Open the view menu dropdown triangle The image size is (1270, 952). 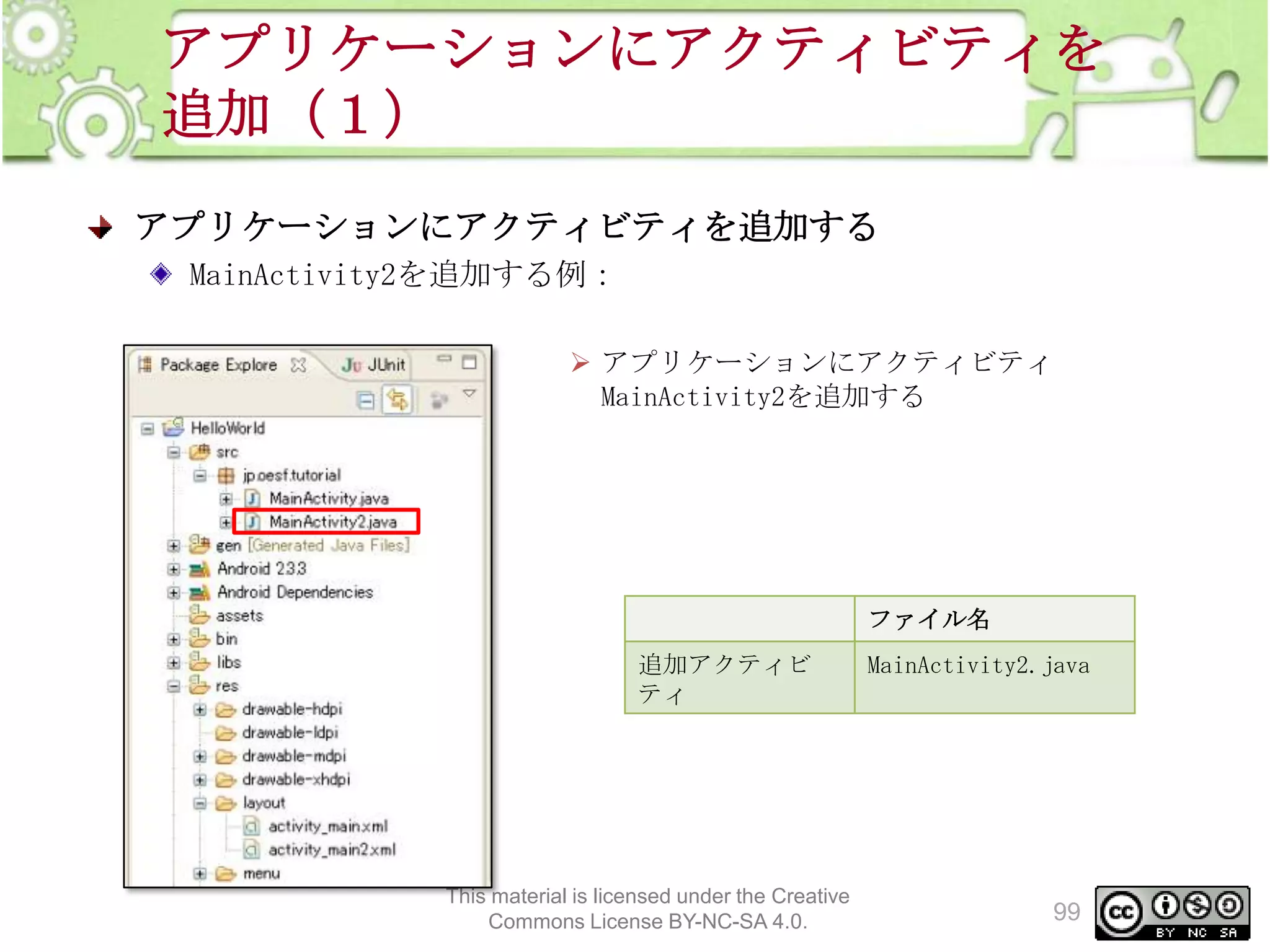tap(469, 394)
